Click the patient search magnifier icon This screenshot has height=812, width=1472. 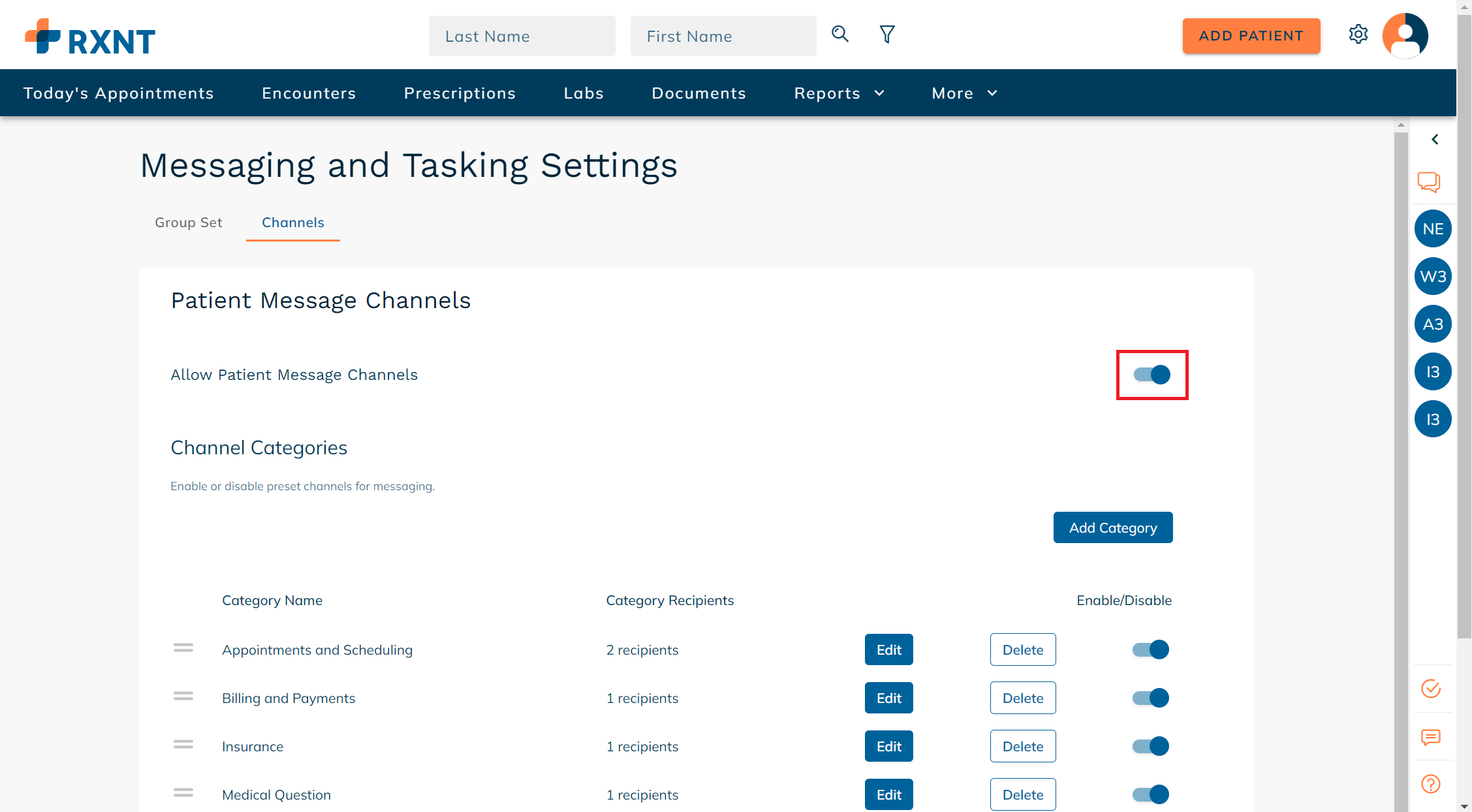point(840,34)
